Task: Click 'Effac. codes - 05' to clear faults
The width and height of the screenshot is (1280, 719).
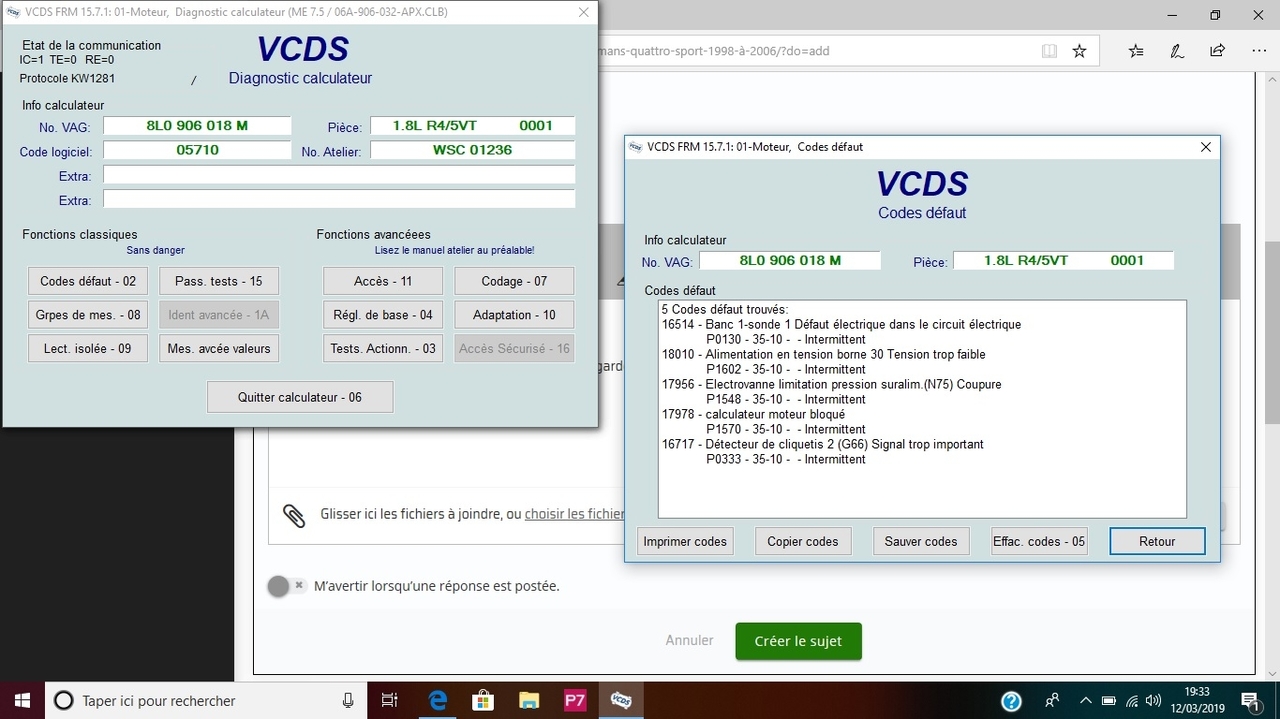Action: point(1038,541)
